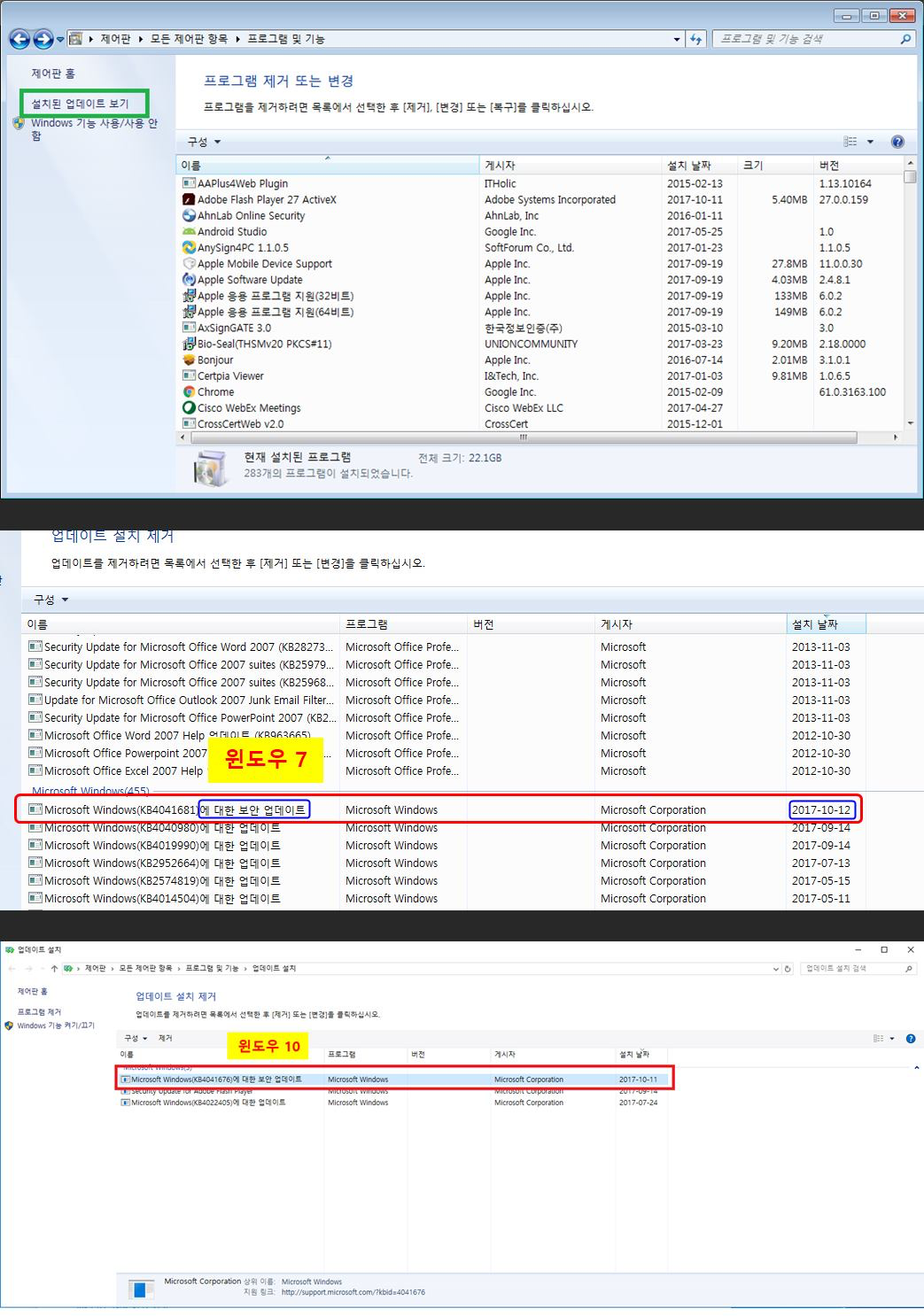
Task: Click the 프로그램 column header above Microsoft Office Profe…
Action: 403,624
